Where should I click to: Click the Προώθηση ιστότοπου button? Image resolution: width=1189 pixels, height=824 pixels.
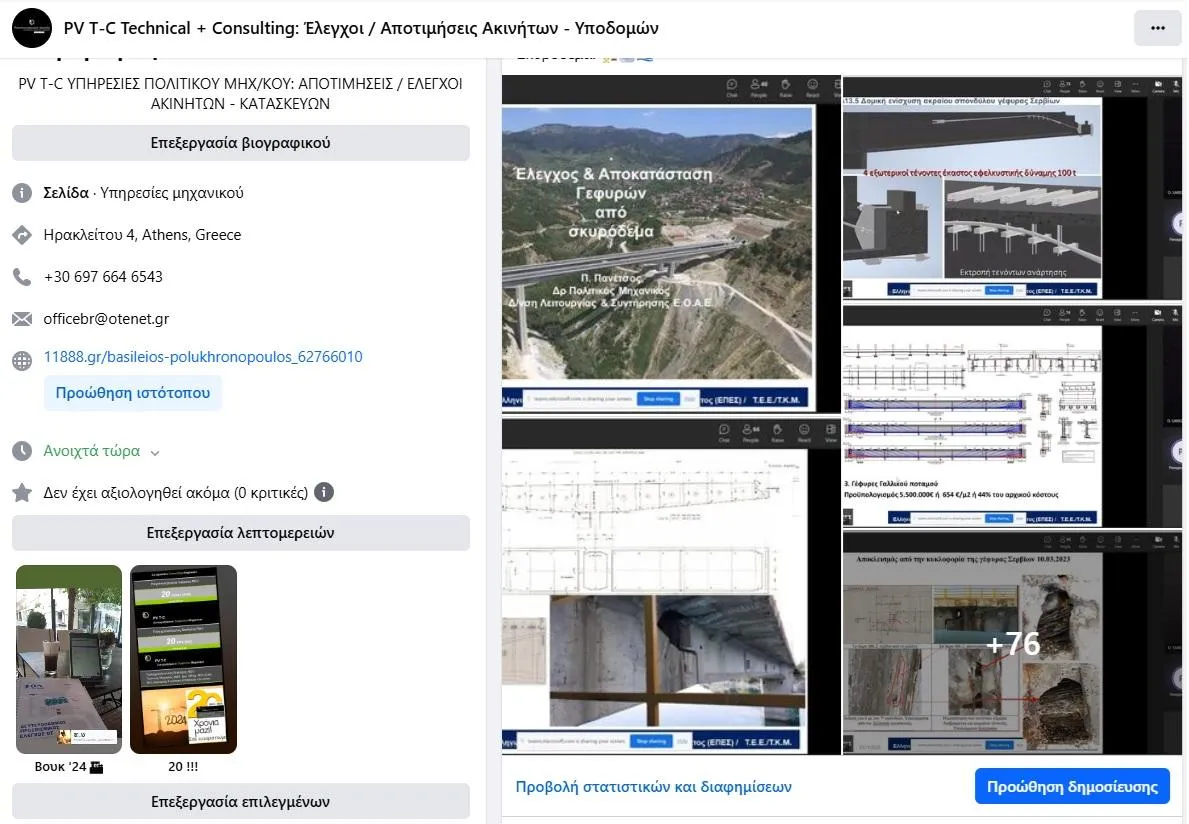133,393
